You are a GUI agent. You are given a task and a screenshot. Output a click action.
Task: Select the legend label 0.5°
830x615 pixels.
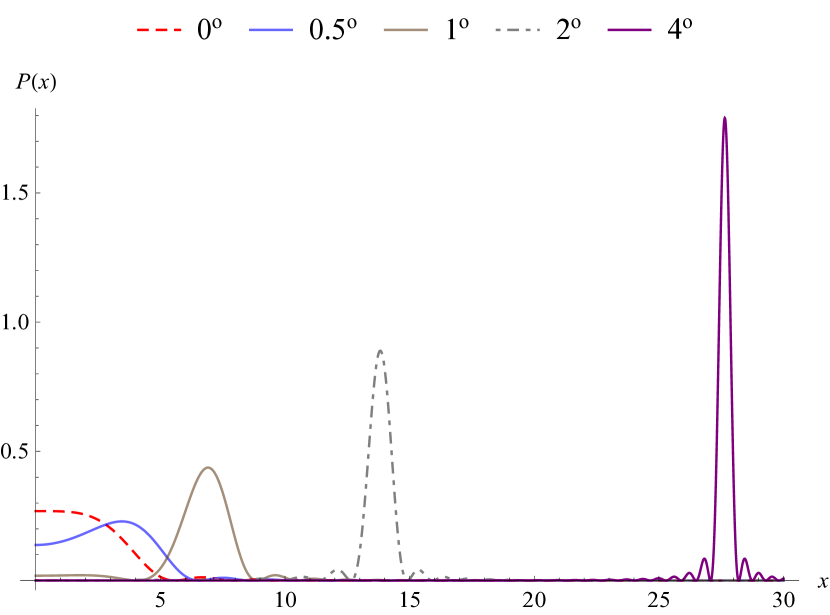coord(333,30)
